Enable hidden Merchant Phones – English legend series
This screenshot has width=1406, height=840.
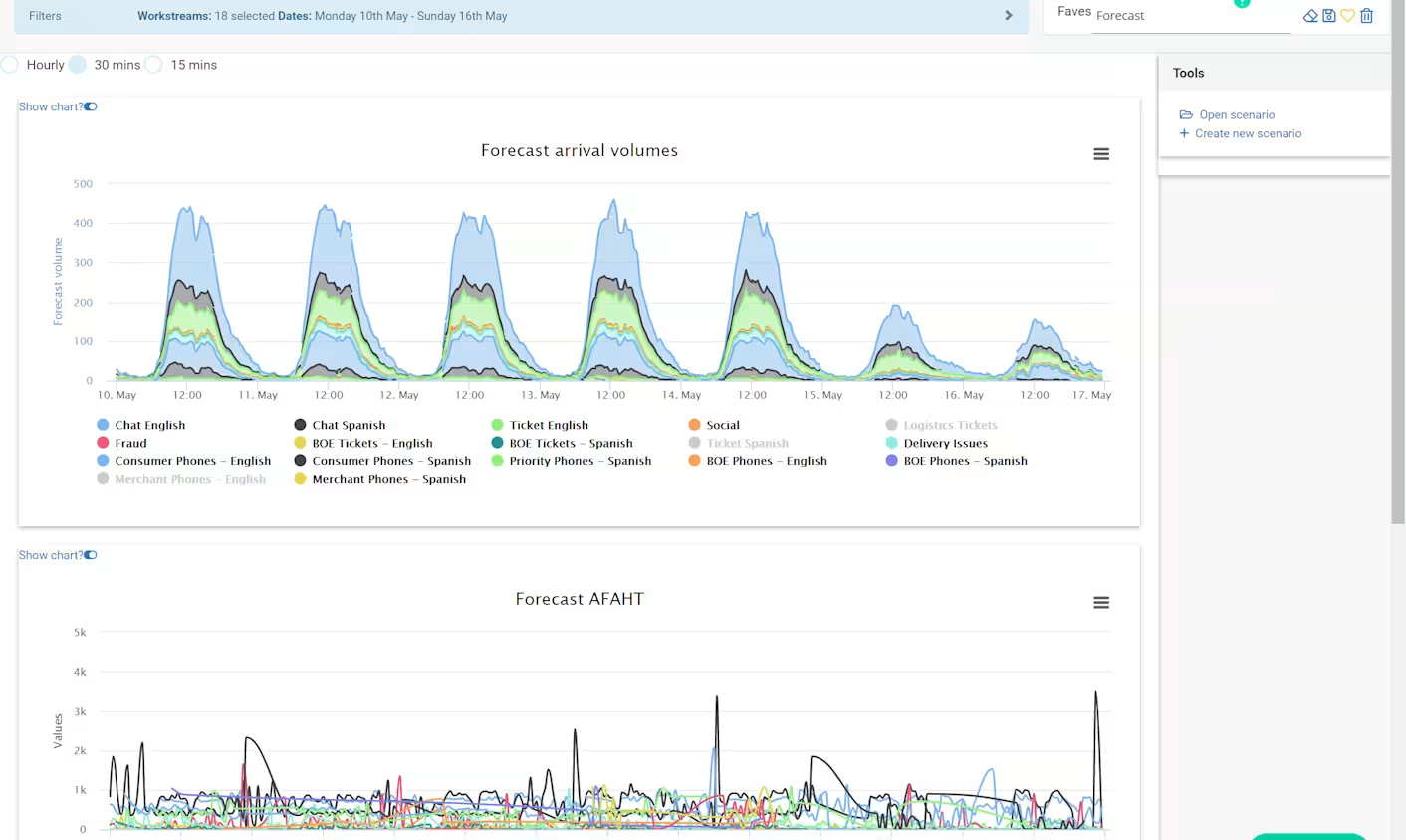tap(181, 479)
